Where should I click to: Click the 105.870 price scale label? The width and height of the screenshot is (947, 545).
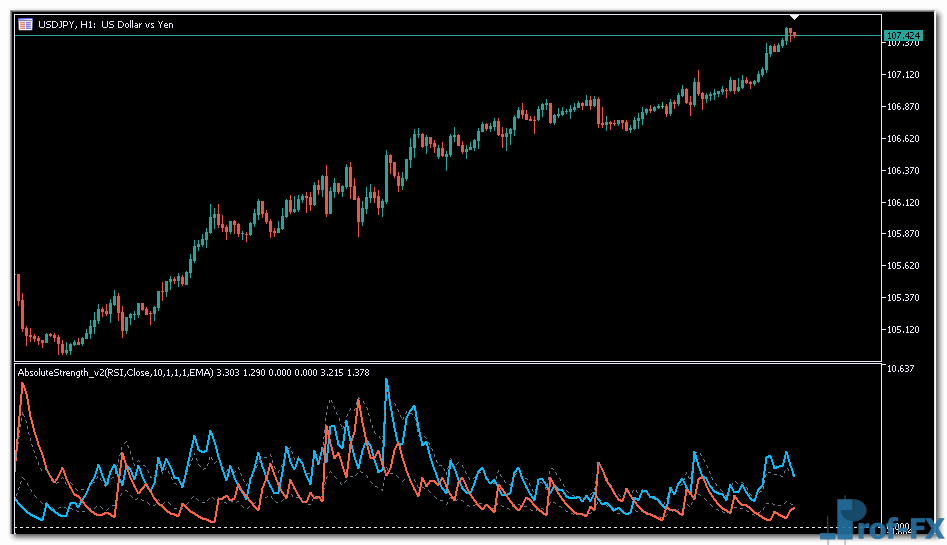pyautogui.click(x=903, y=234)
